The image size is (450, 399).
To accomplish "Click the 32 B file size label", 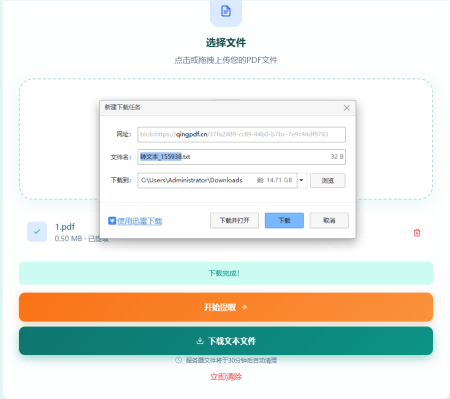I will (337, 157).
